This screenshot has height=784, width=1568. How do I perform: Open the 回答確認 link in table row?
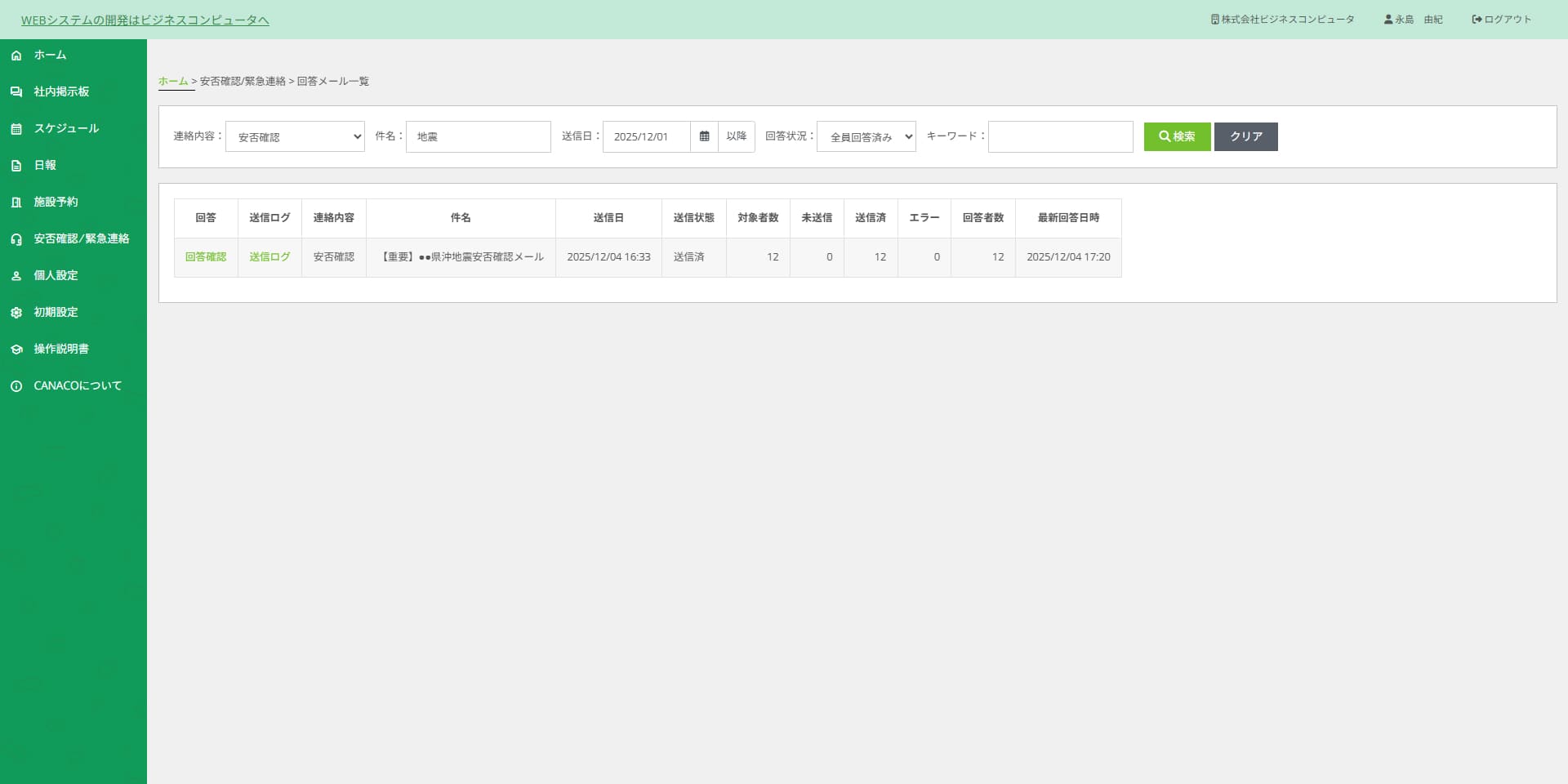206,256
